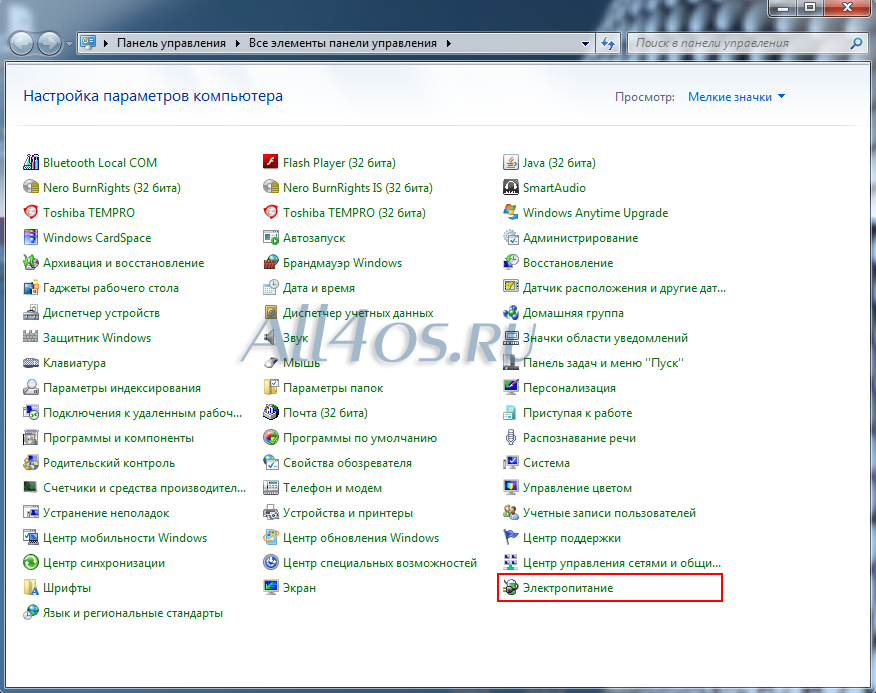Open Центр специальных возможностей link
Image resolution: width=876 pixels, height=693 pixels.
(380, 563)
